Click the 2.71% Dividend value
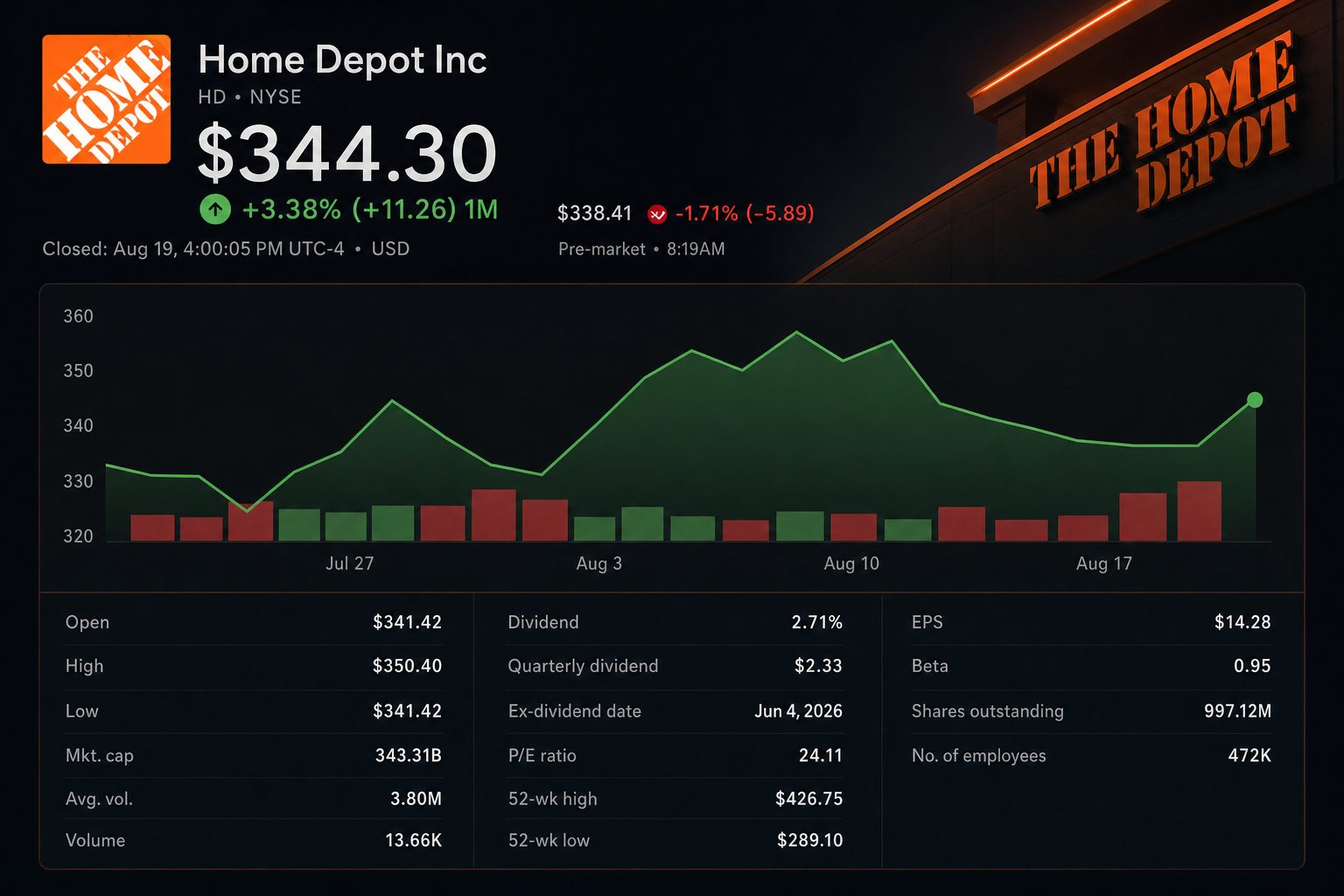 click(817, 622)
